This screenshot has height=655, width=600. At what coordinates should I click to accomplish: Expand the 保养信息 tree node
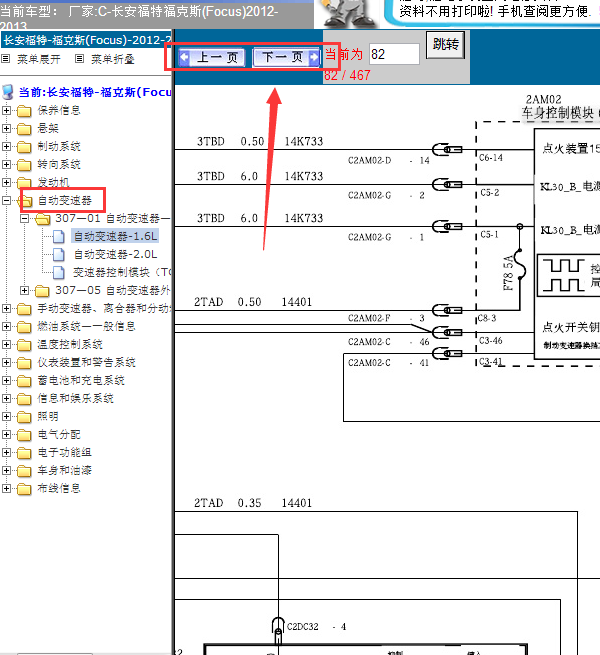[6, 110]
